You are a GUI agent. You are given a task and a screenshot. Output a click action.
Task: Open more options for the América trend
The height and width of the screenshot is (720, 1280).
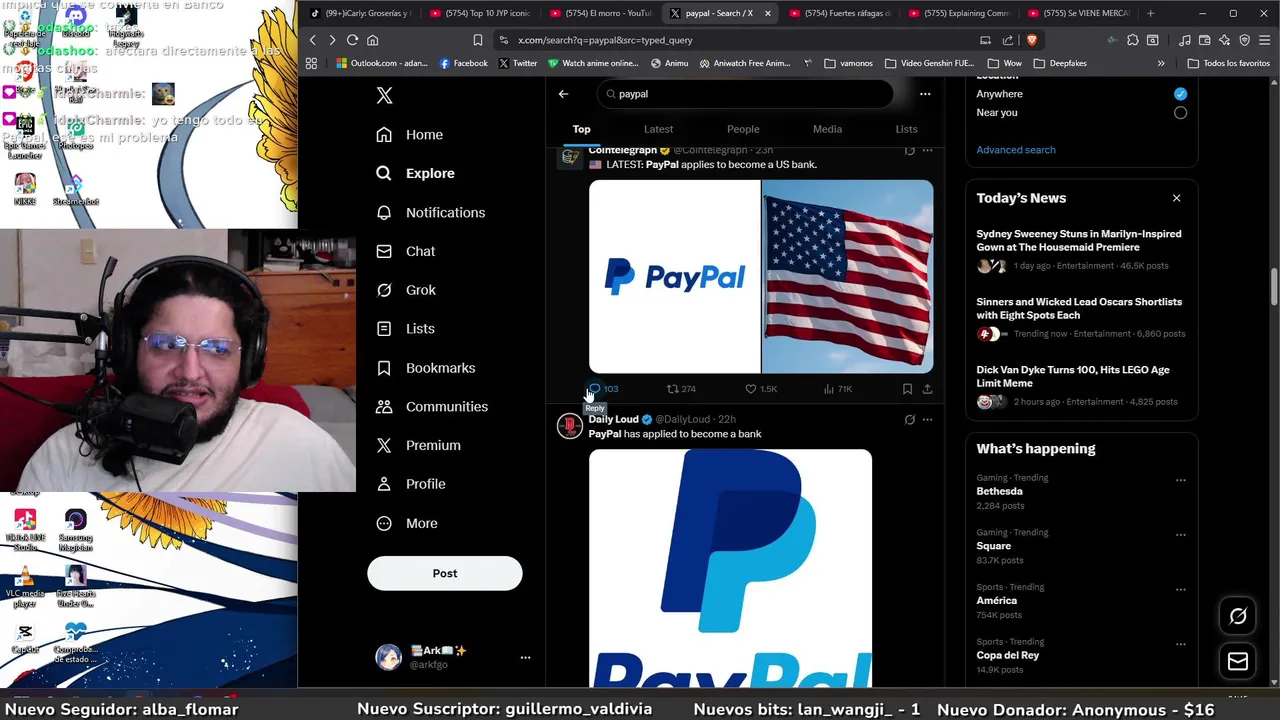(x=1180, y=590)
